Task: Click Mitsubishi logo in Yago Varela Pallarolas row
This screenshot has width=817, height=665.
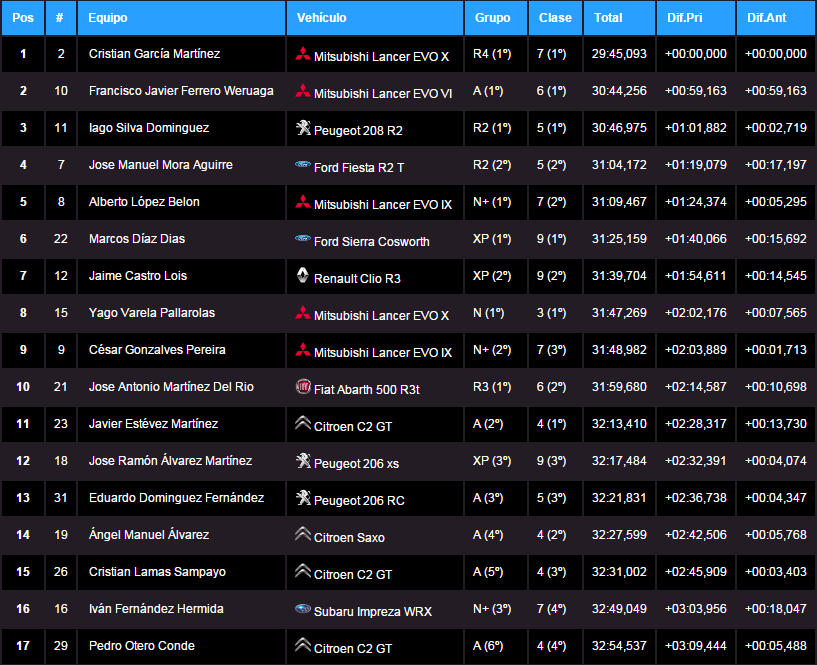Action: click(303, 312)
